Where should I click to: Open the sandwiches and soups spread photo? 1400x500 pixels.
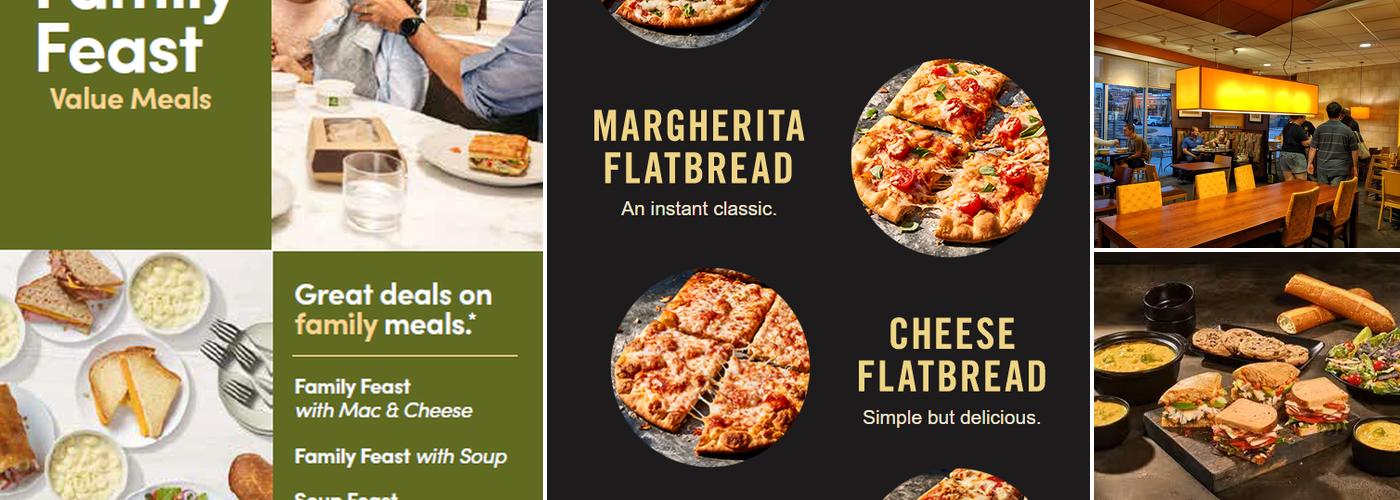pyautogui.click(x=1247, y=376)
